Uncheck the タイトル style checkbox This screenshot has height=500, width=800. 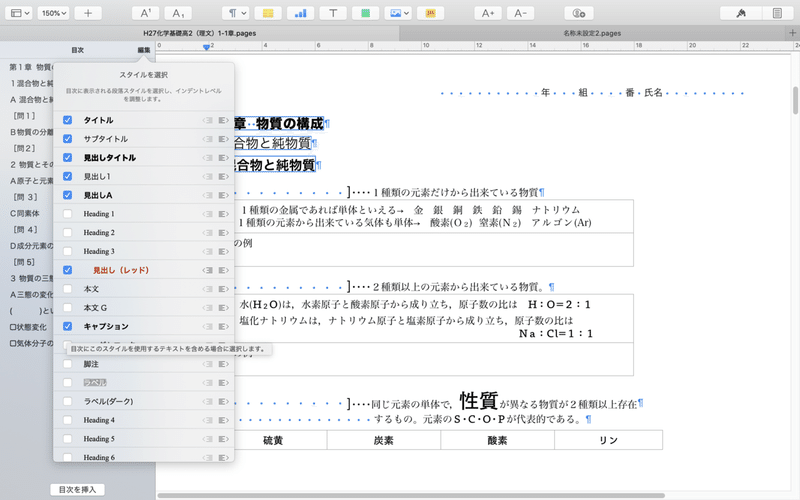click(x=67, y=120)
